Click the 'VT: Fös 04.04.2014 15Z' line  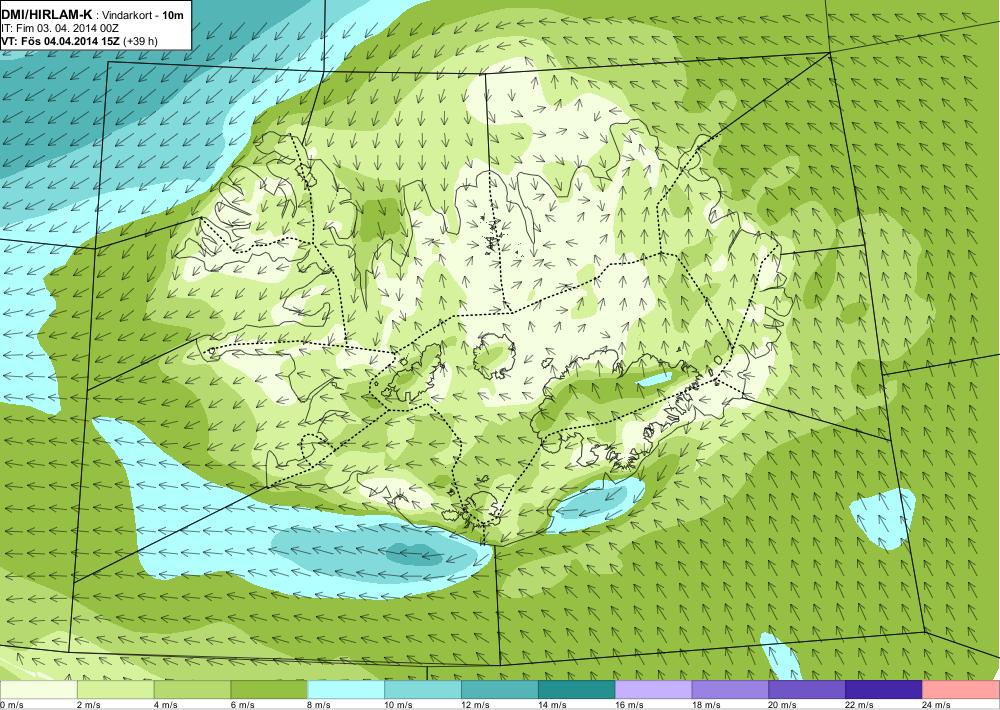(x=61, y=41)
